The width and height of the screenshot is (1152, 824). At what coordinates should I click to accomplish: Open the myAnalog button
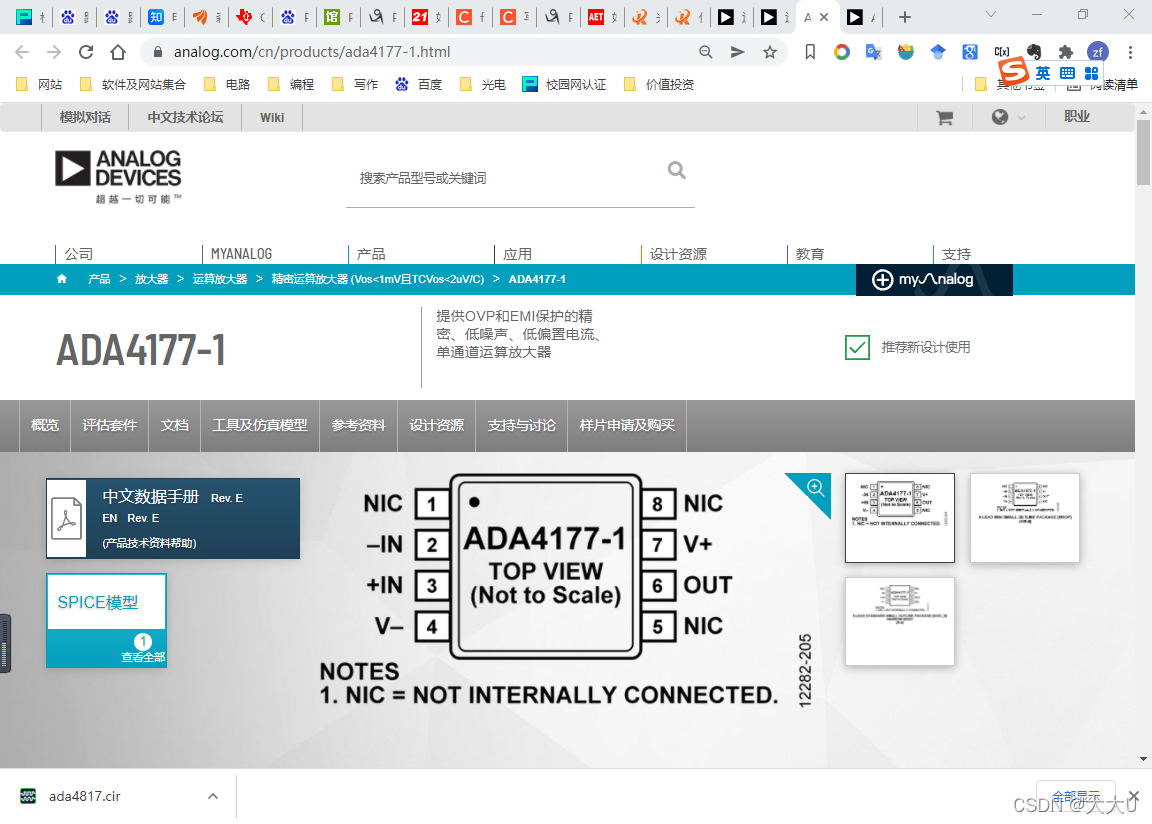pos(934,280)
